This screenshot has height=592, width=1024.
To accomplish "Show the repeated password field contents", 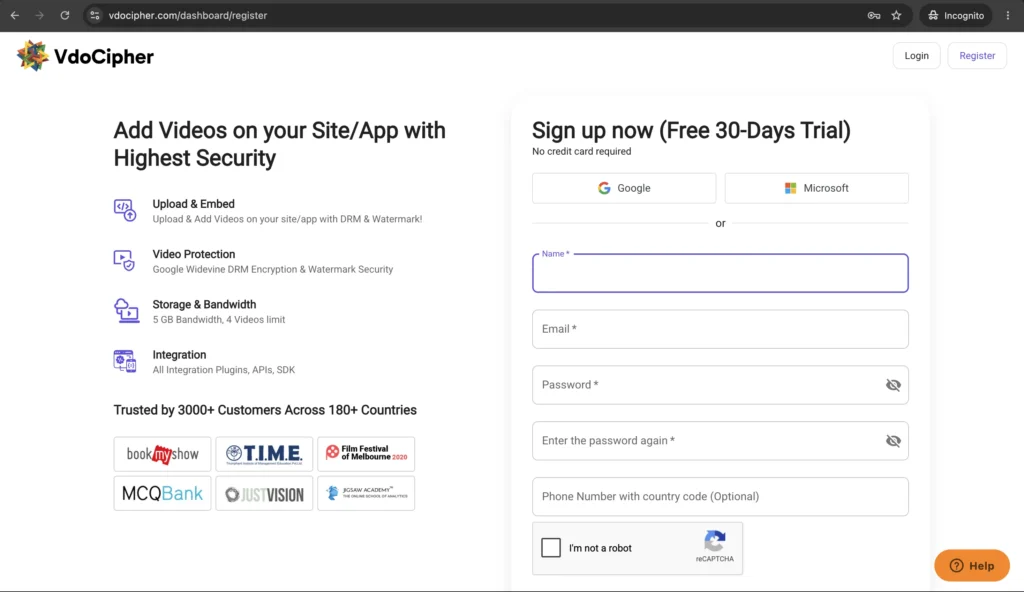I will (x=893, y=441).
